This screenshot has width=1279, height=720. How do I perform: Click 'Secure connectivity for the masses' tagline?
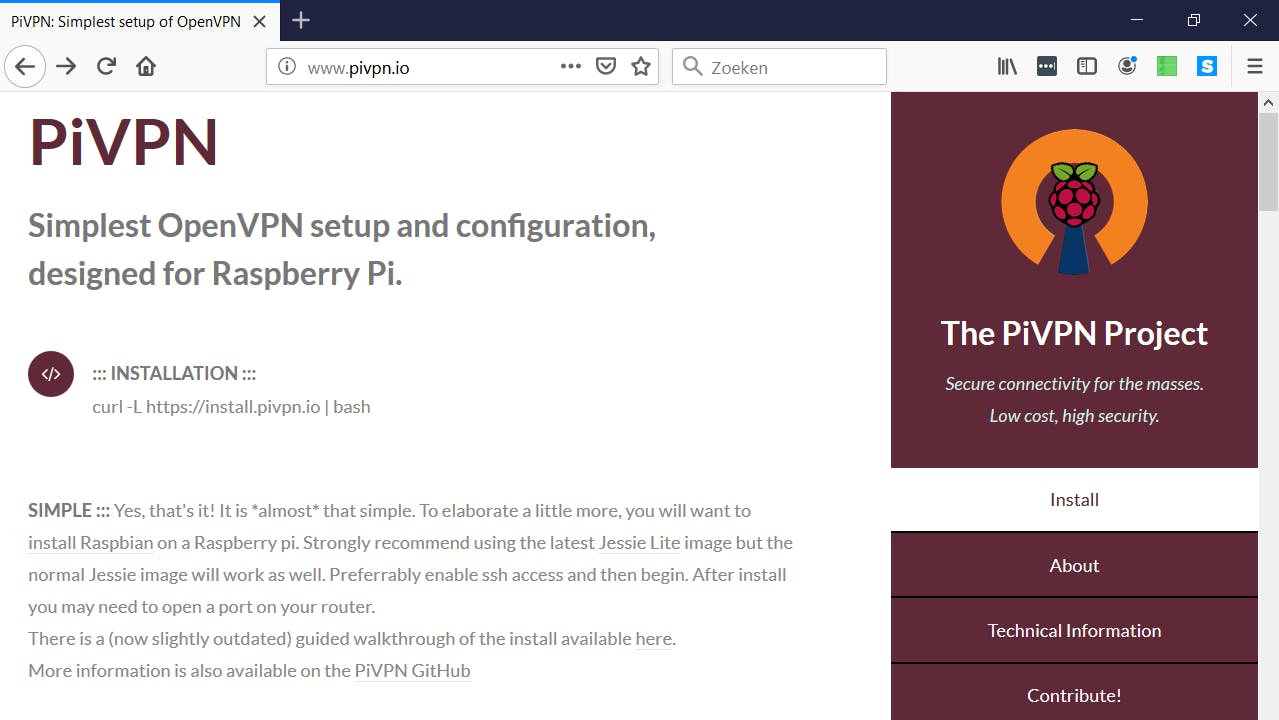coord(1074,384)
